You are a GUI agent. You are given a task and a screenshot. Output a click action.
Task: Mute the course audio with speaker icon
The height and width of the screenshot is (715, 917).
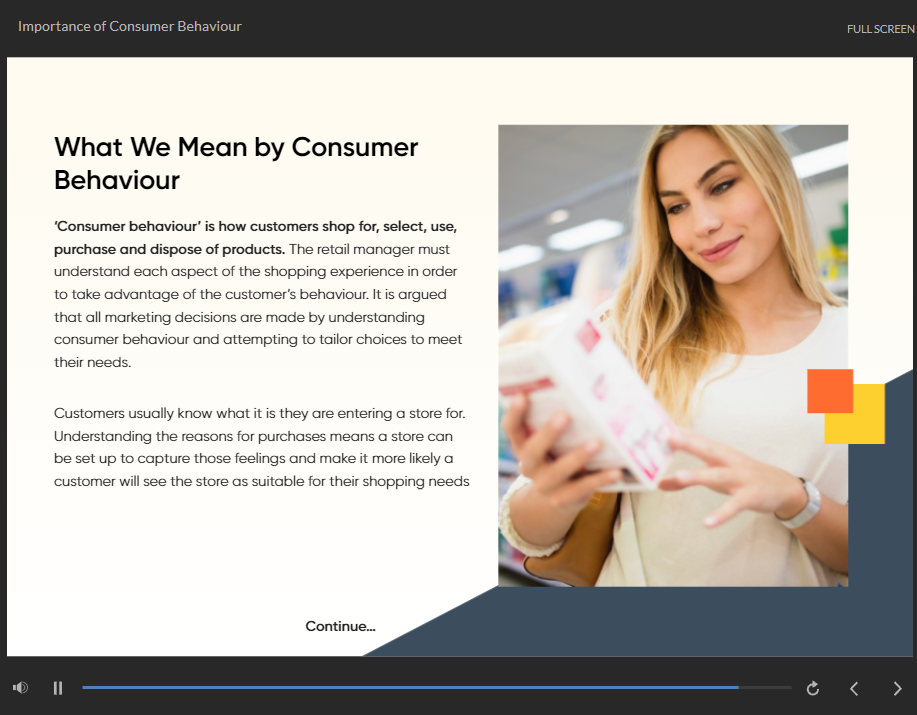[x=20, y=688]
